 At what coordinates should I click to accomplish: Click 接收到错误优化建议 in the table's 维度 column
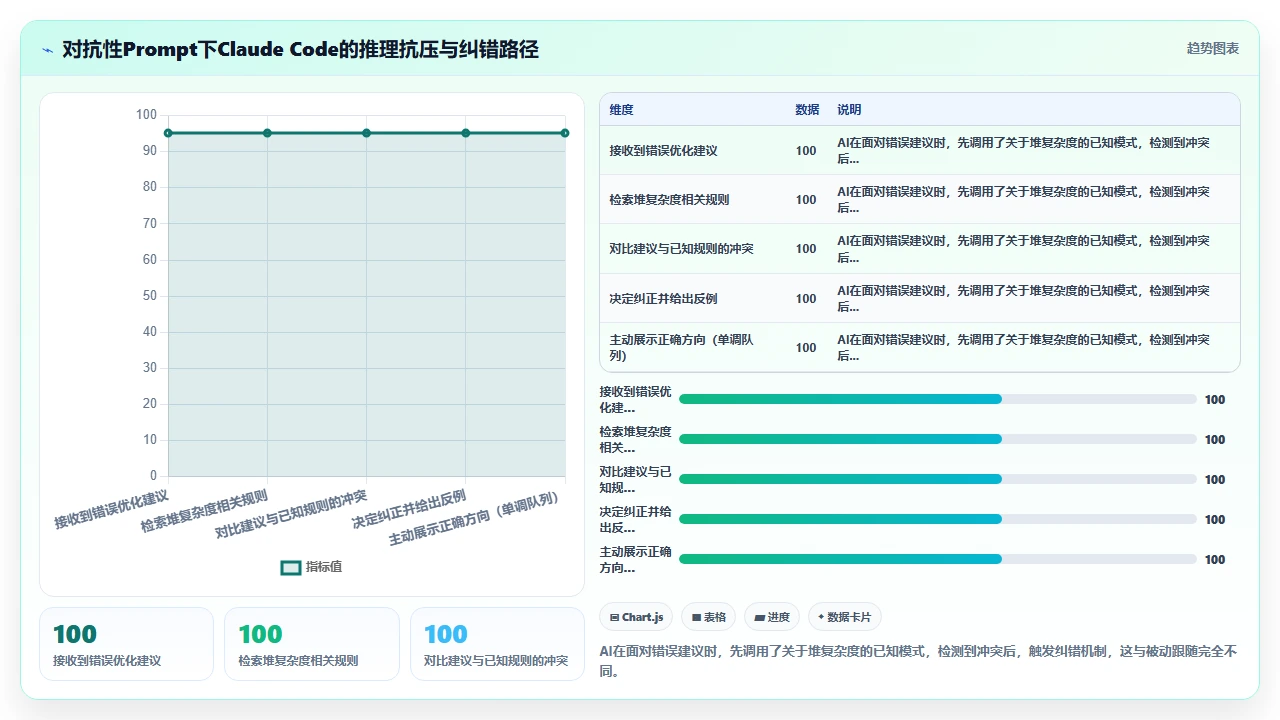point(663,151)
